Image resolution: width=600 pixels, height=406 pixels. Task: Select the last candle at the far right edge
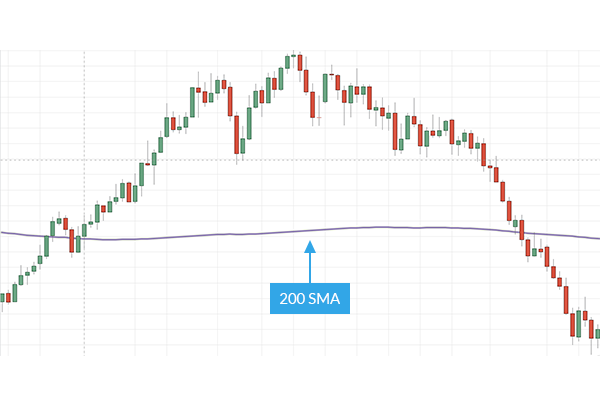click(x=597, y=333)
